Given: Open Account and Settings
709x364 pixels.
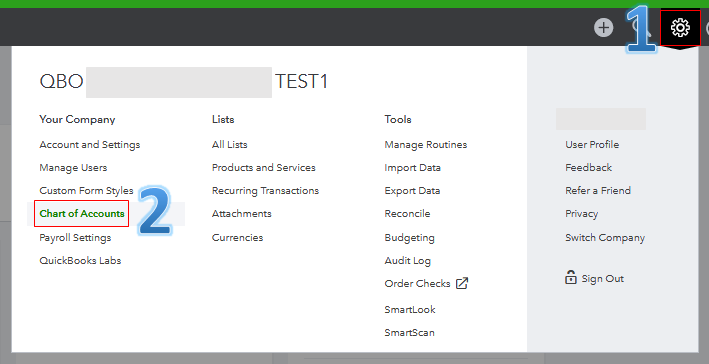Looking at the screenshot, I should (x=90, y=145).
